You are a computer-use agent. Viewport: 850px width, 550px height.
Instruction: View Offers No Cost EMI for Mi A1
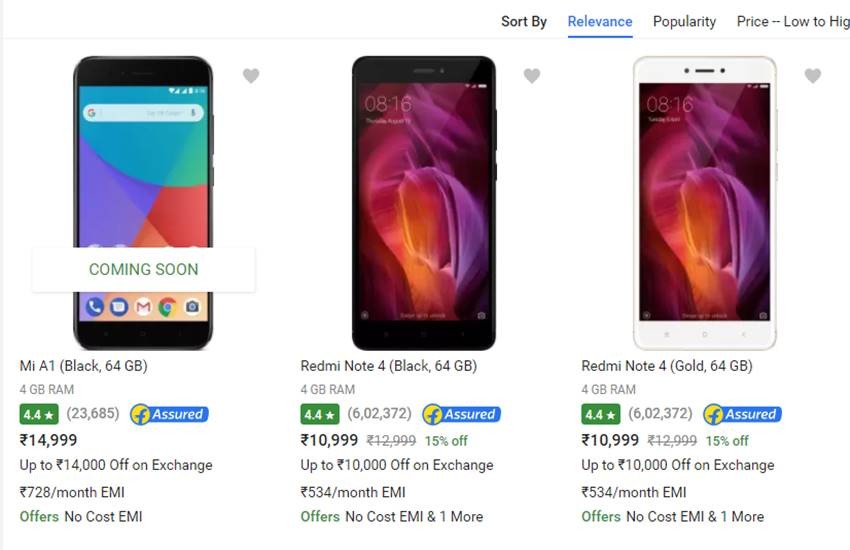click(x=81, y=517)
